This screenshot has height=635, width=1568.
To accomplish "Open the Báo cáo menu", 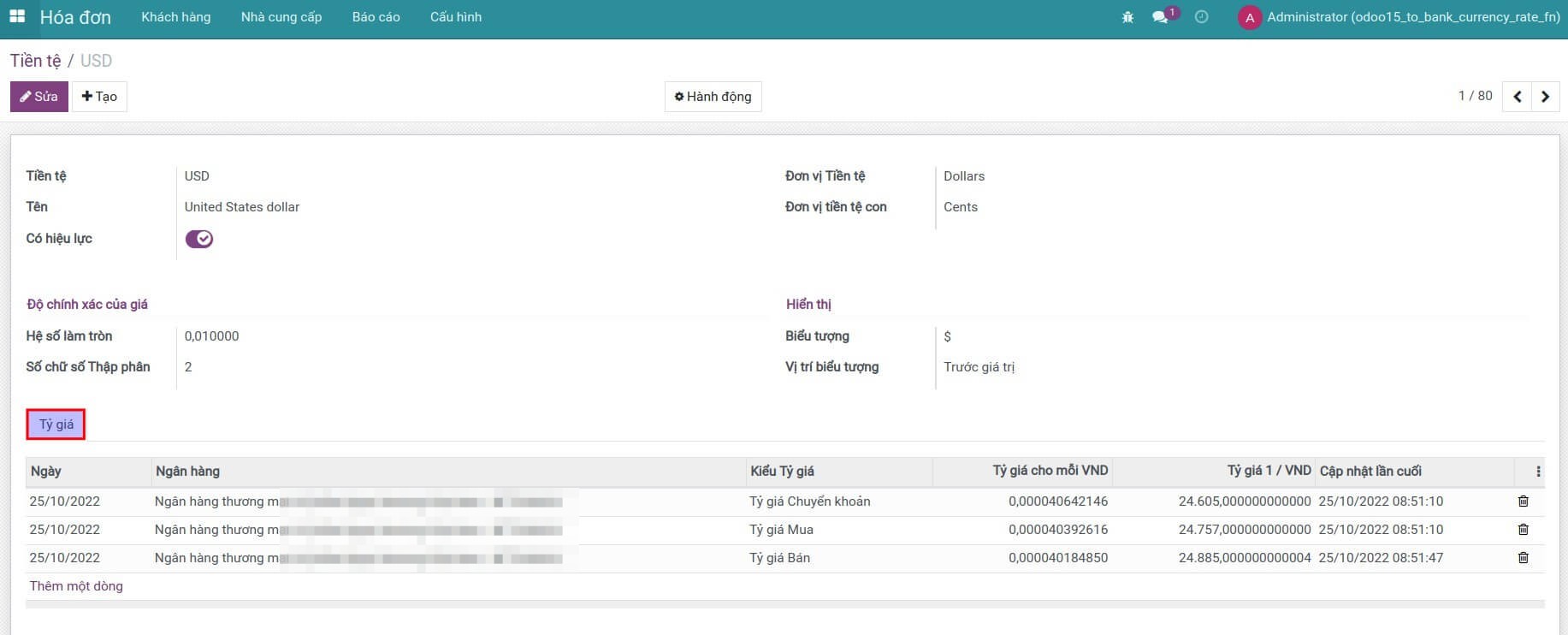I will 376,17.
